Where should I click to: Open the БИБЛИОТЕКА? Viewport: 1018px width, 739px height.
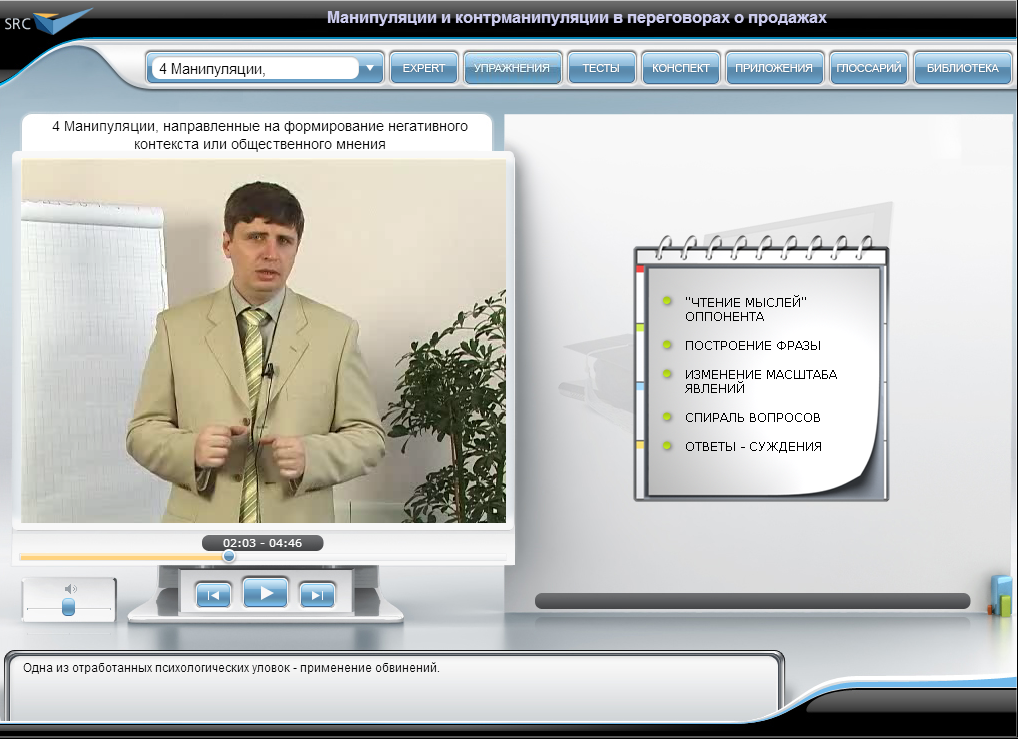point(961,69)
